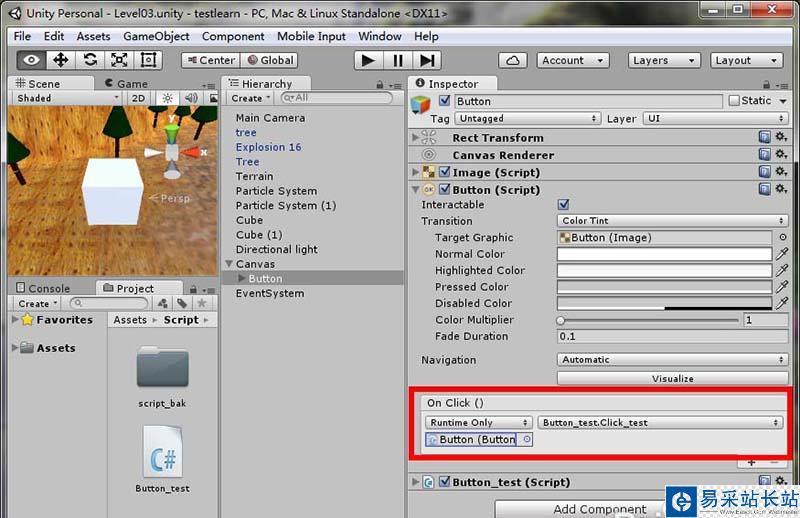Viewport: 800px width, 518px height.
Task: Open Rect Transform gear settings
Action: 781,136
